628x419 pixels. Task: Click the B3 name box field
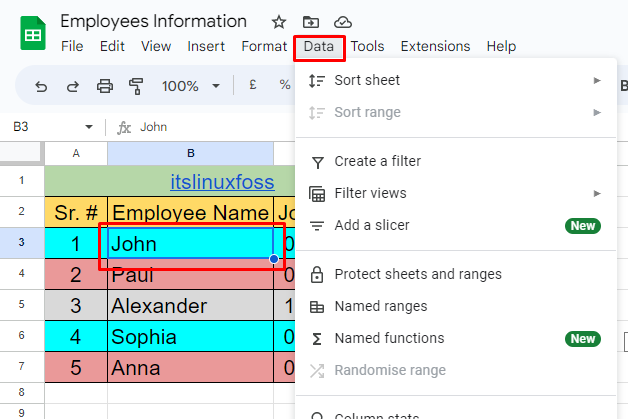point(46,127)
